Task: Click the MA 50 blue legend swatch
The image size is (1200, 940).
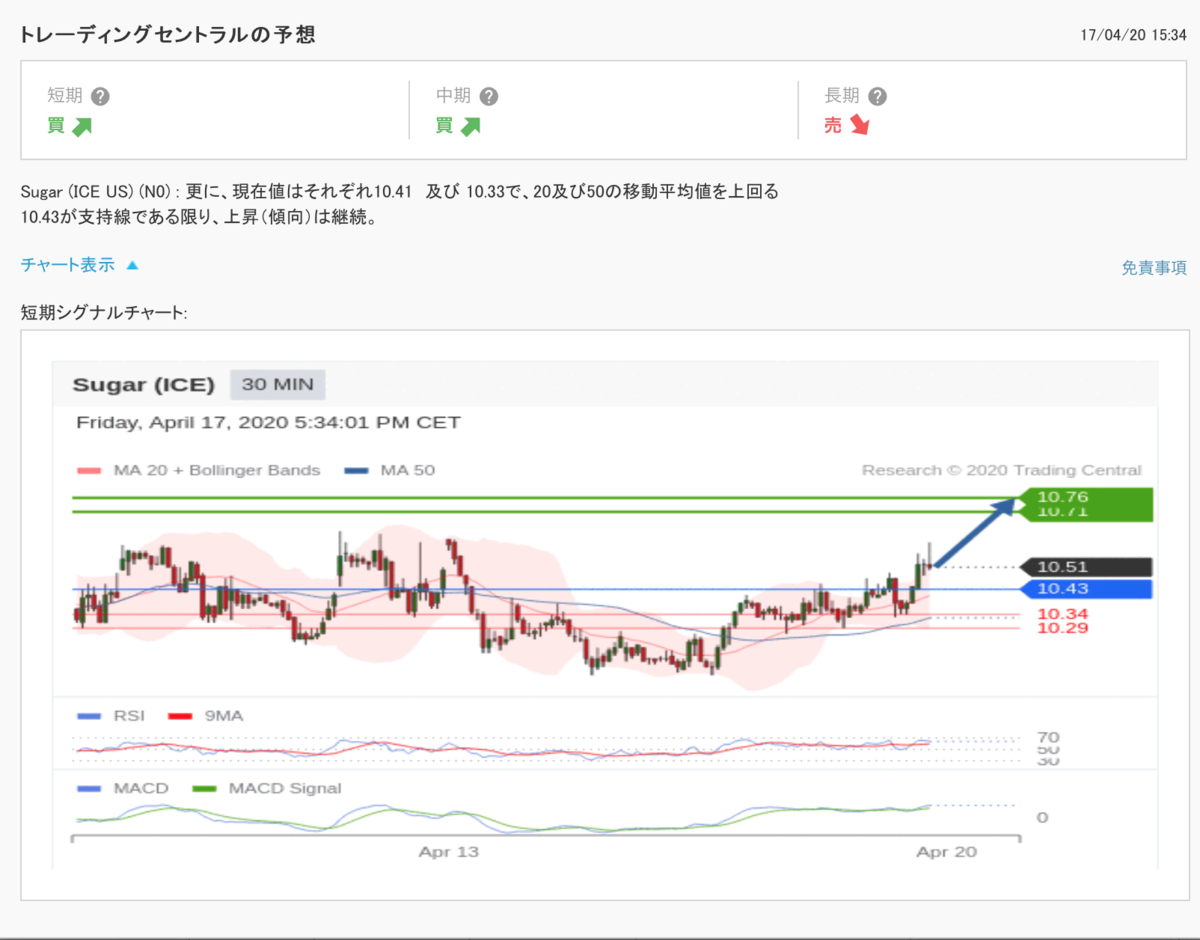Action: (357, 471)
